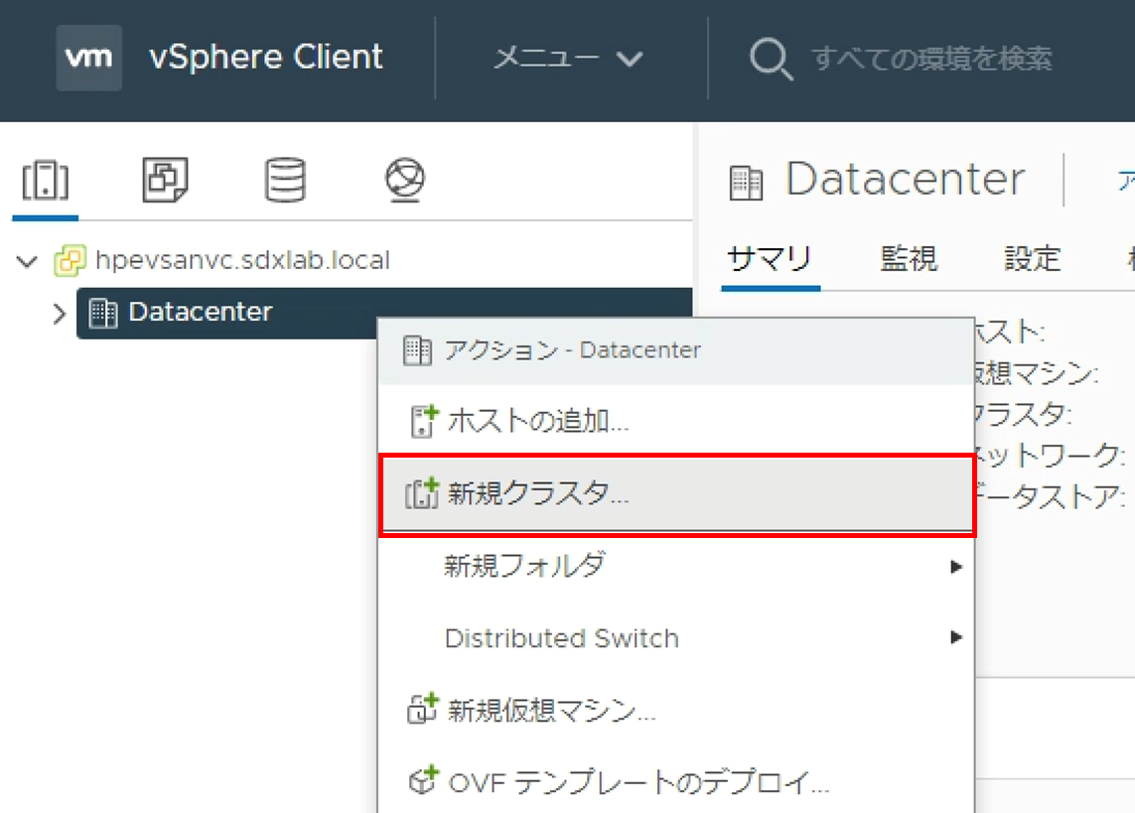
Task: Select ホストの追加... from context menu
Action: pos(676,421)
